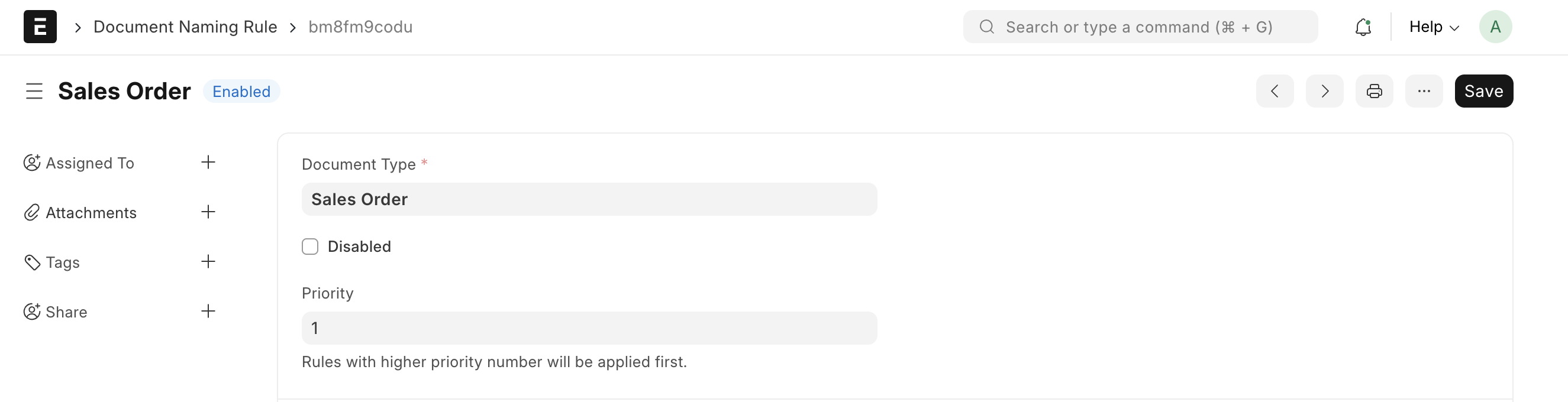Open the ellipsis menu icon

[1424, 90]
